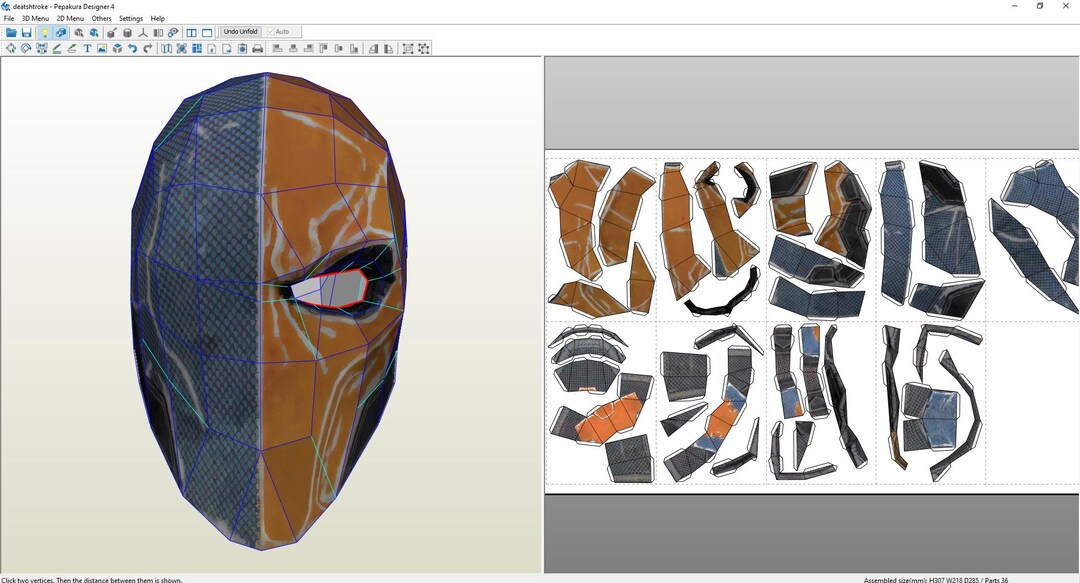Open the save file icon
The width and height of the screenshot is (1080, 583).
(27, 32)
